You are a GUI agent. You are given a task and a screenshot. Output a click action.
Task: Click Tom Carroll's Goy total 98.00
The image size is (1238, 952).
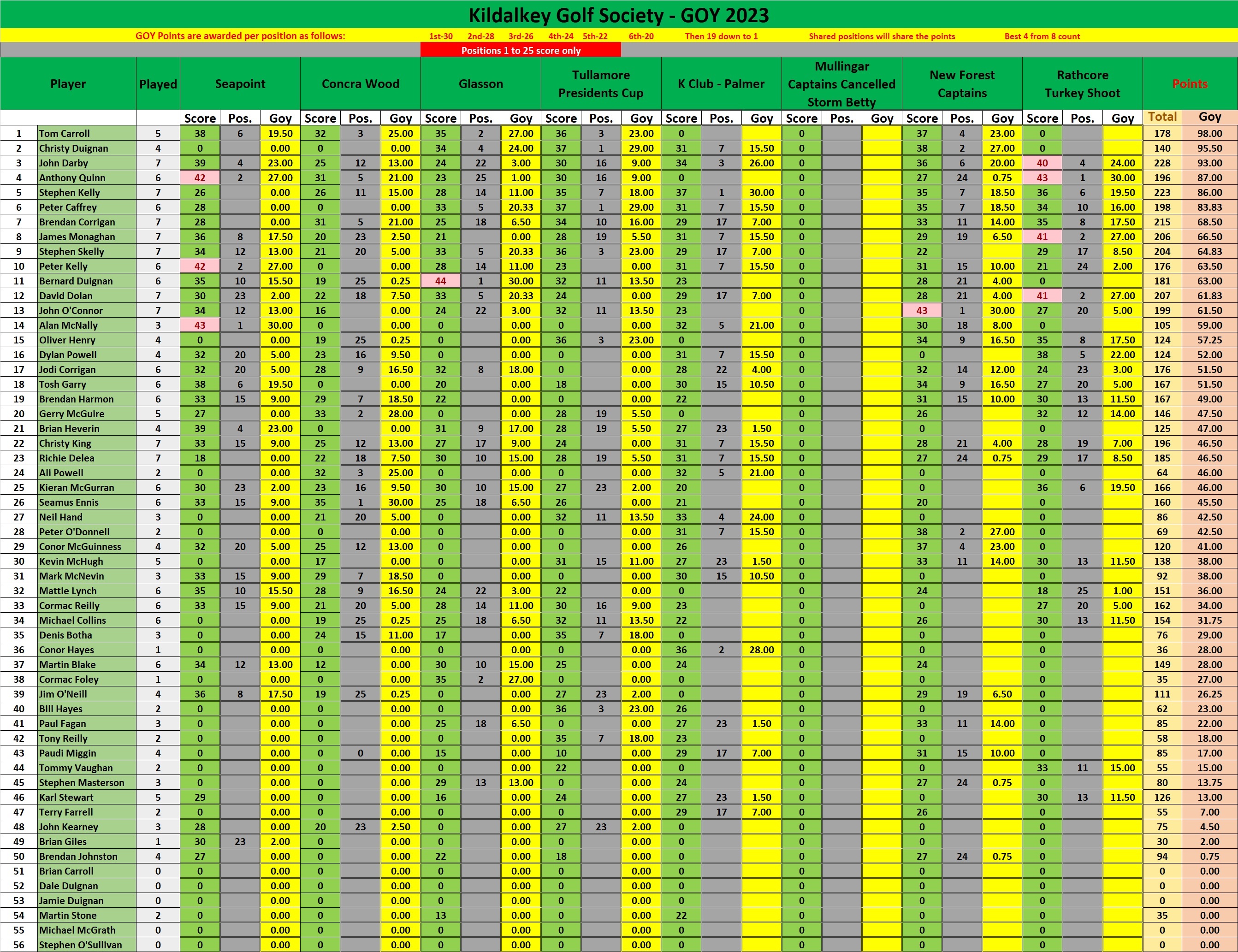[1210, 134]
